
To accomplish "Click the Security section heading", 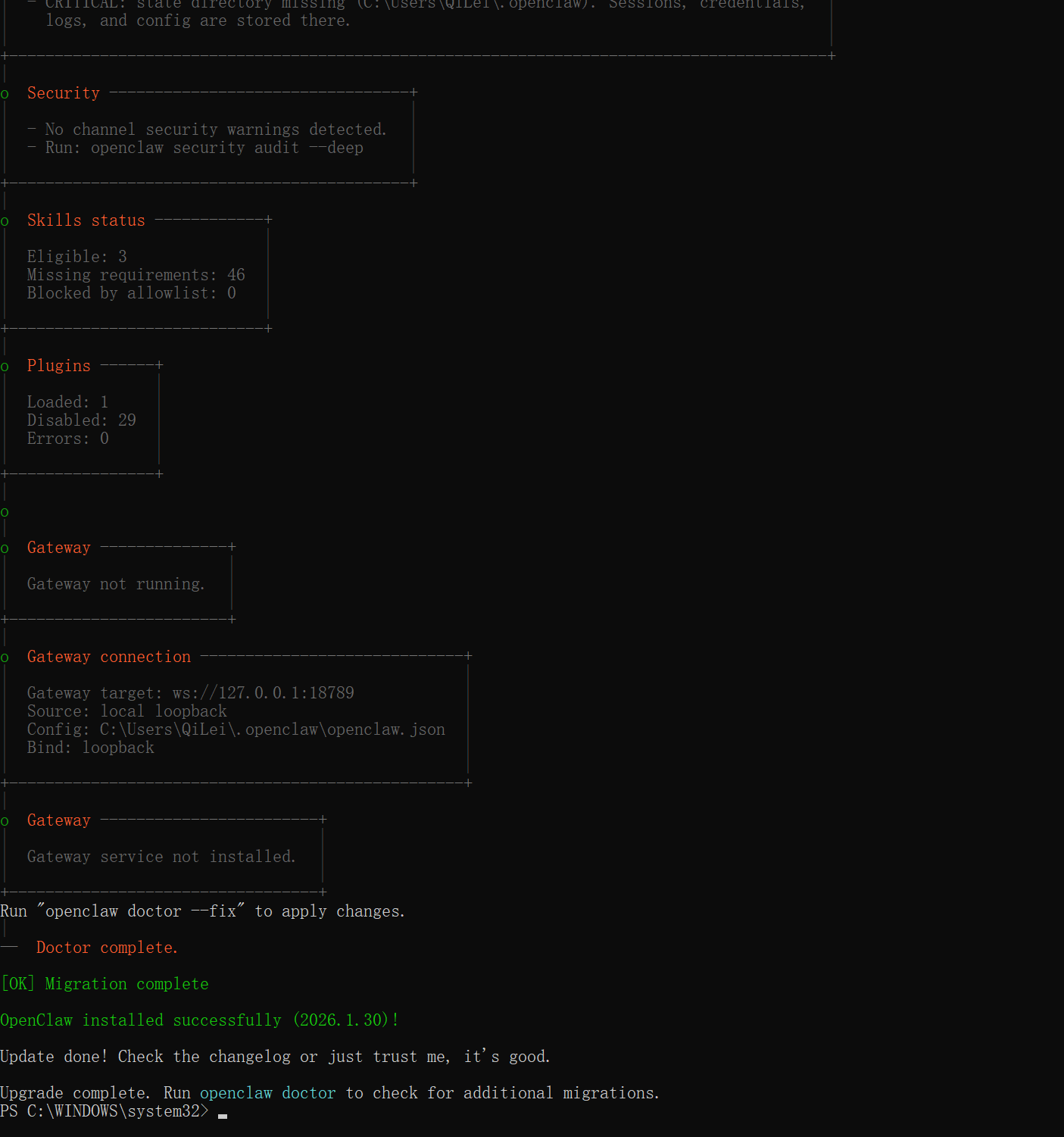I will tap(64, 93).
